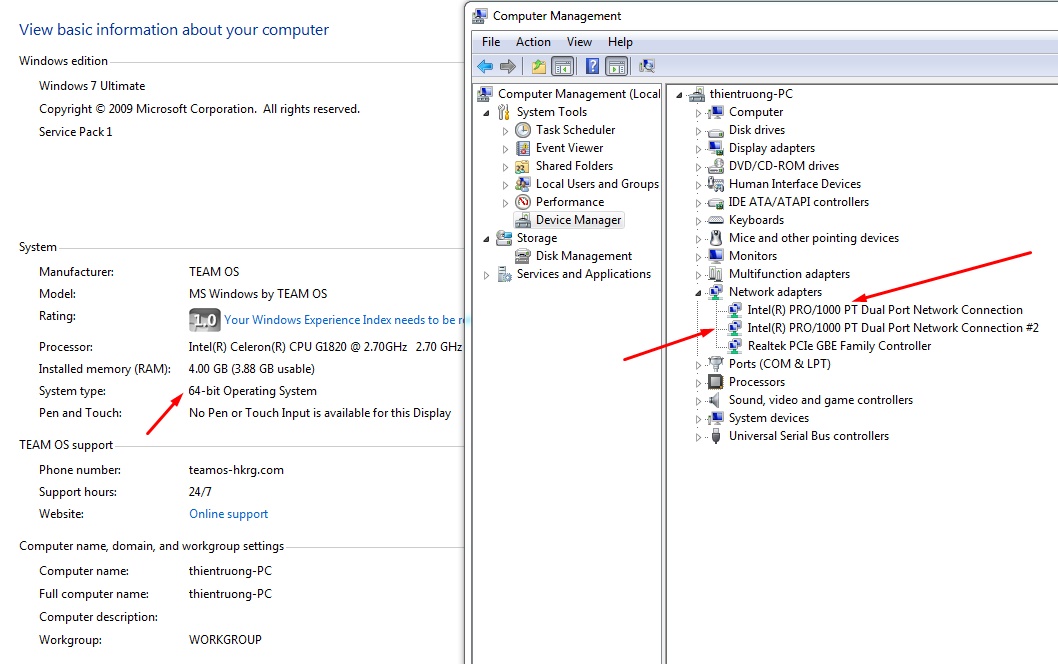Viewport: 1058px width, 664px height.
Task: Click the Computer device category icon
Action: [716, 112]
